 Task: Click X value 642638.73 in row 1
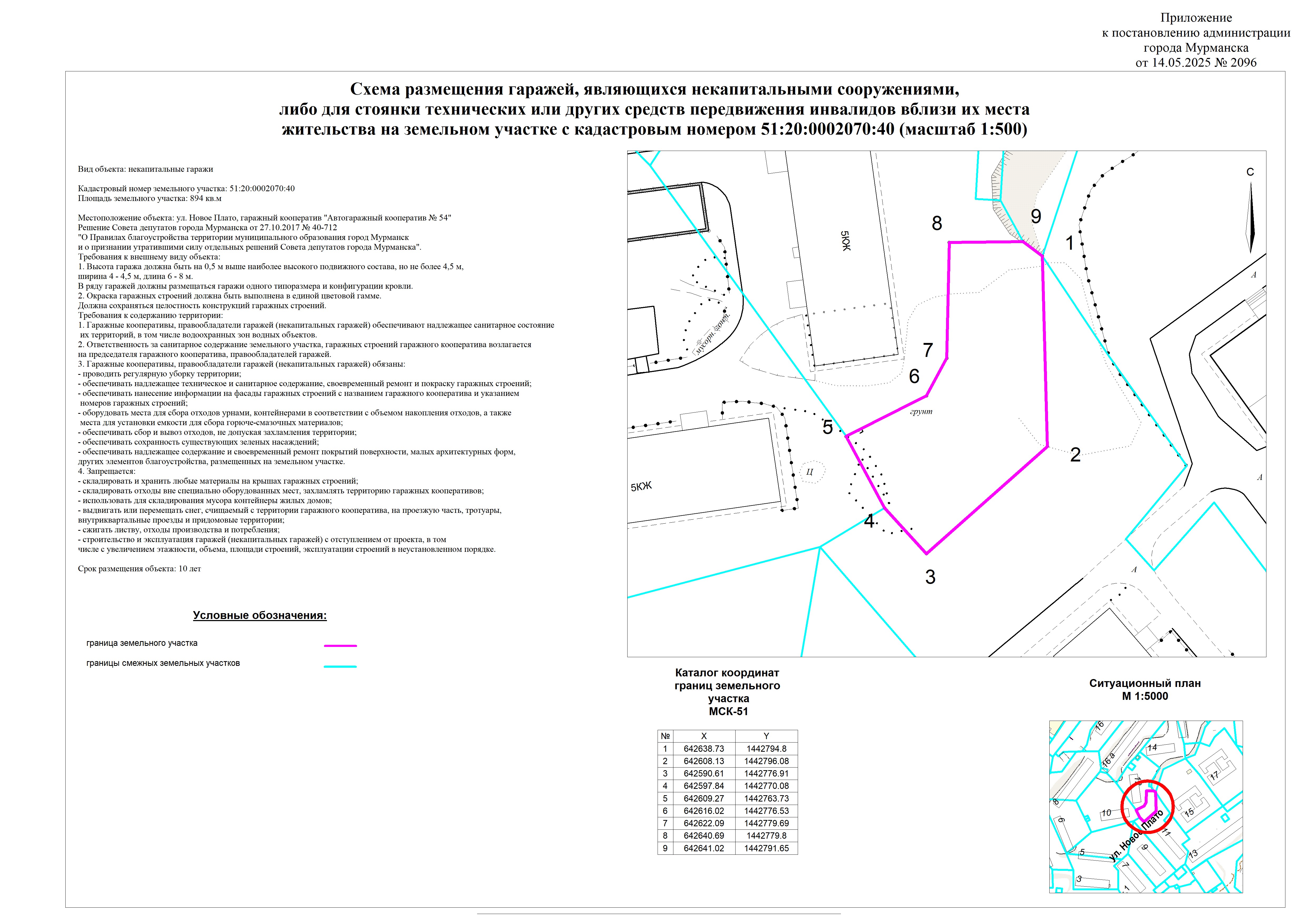704,749
